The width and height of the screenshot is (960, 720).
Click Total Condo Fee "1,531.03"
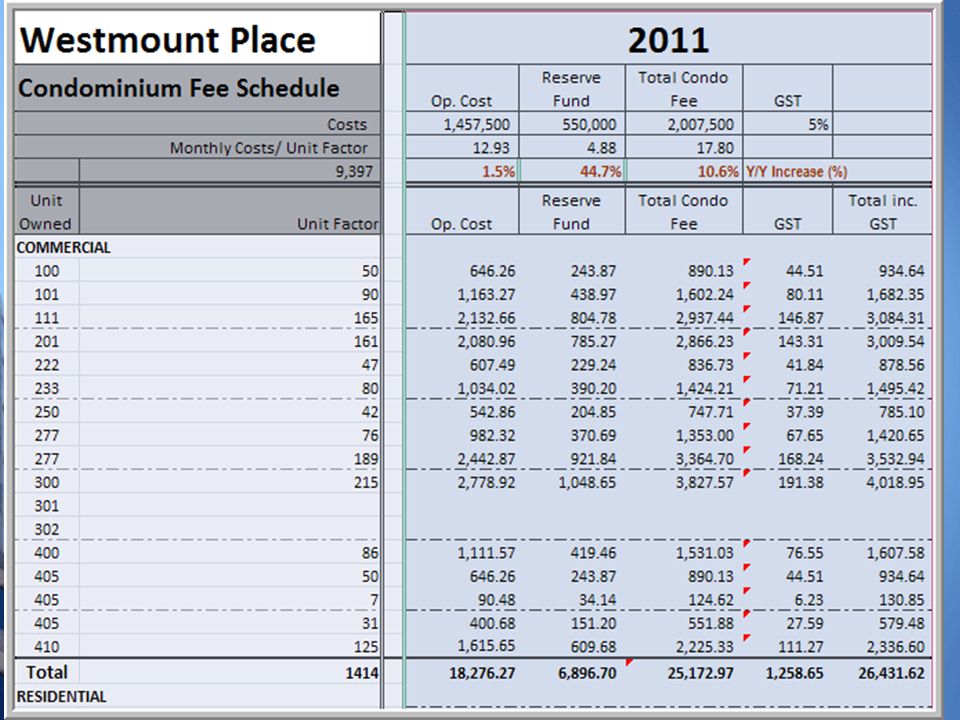tap(705, 553)
